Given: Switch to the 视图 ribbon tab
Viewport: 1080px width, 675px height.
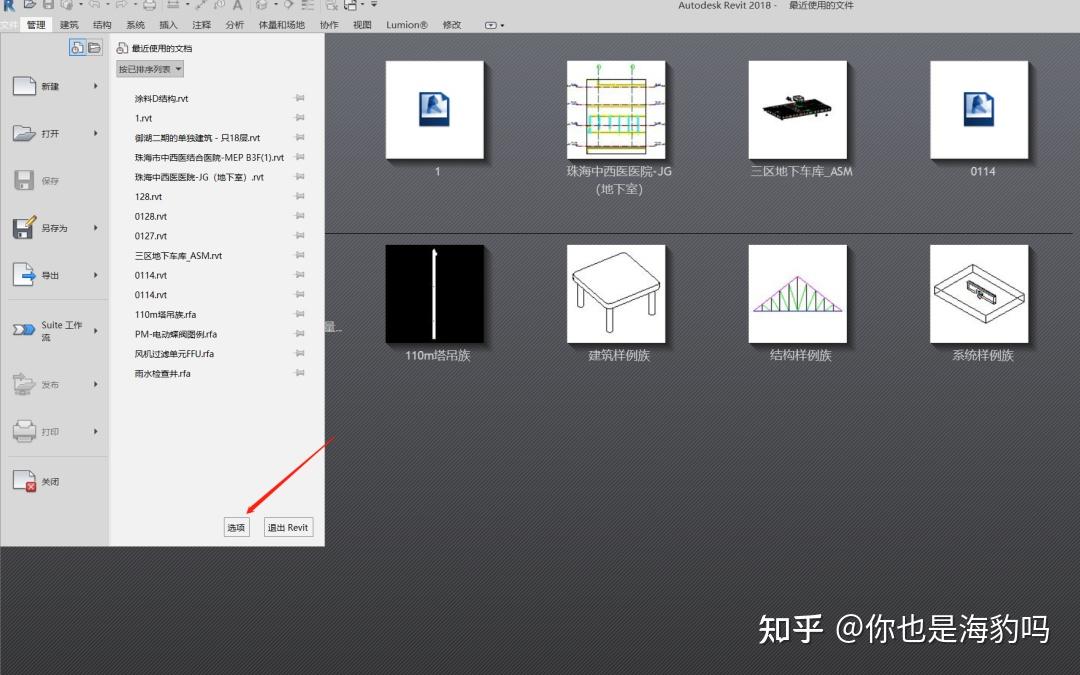Looking at the screenshot, I should coord(362,25).
